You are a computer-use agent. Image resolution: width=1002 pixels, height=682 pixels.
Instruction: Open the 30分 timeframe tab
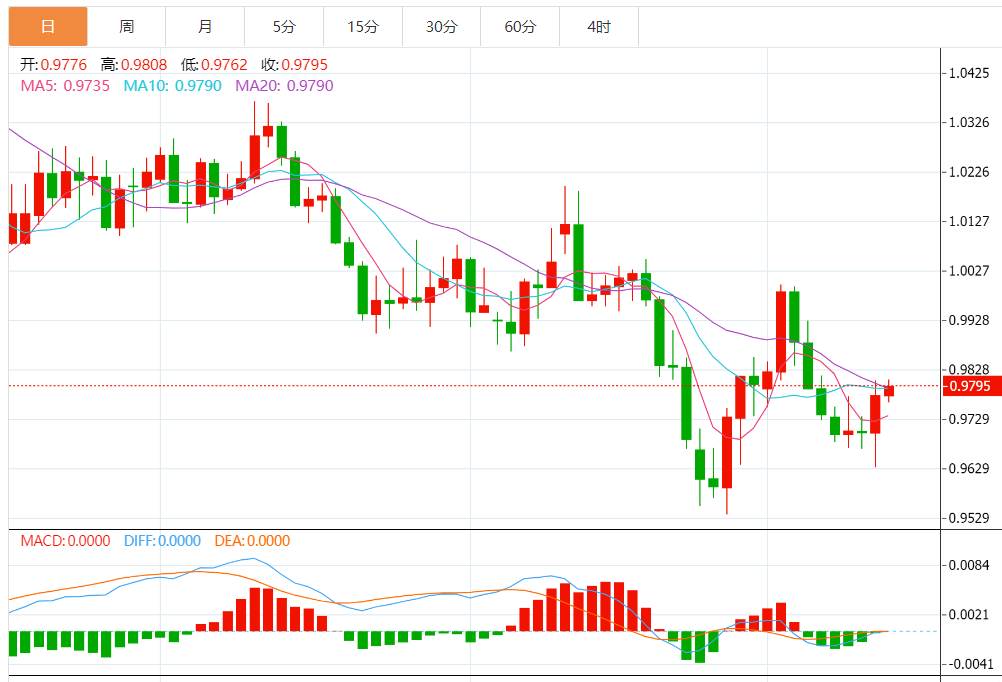442,27
